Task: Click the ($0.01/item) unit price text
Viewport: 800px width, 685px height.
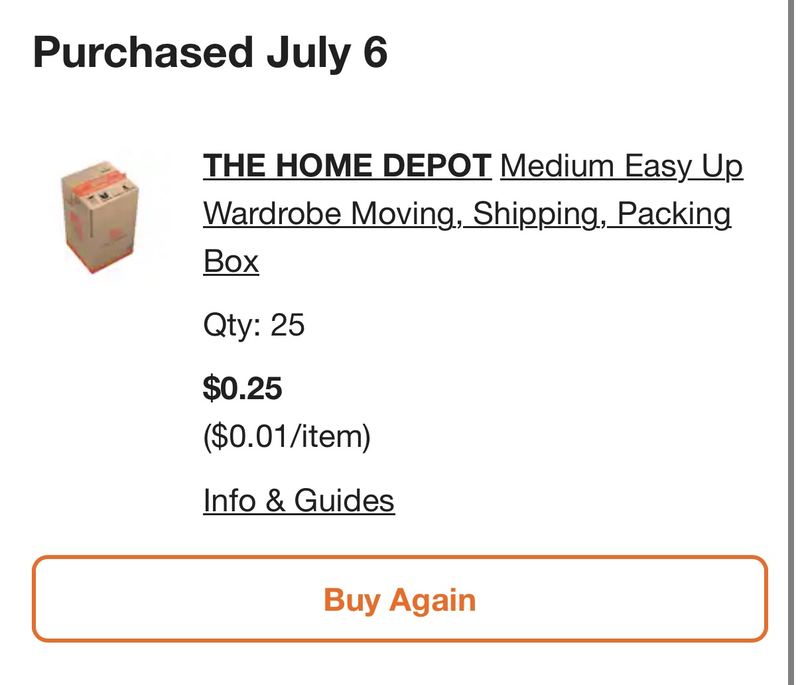Action: [x=287, y=437]
